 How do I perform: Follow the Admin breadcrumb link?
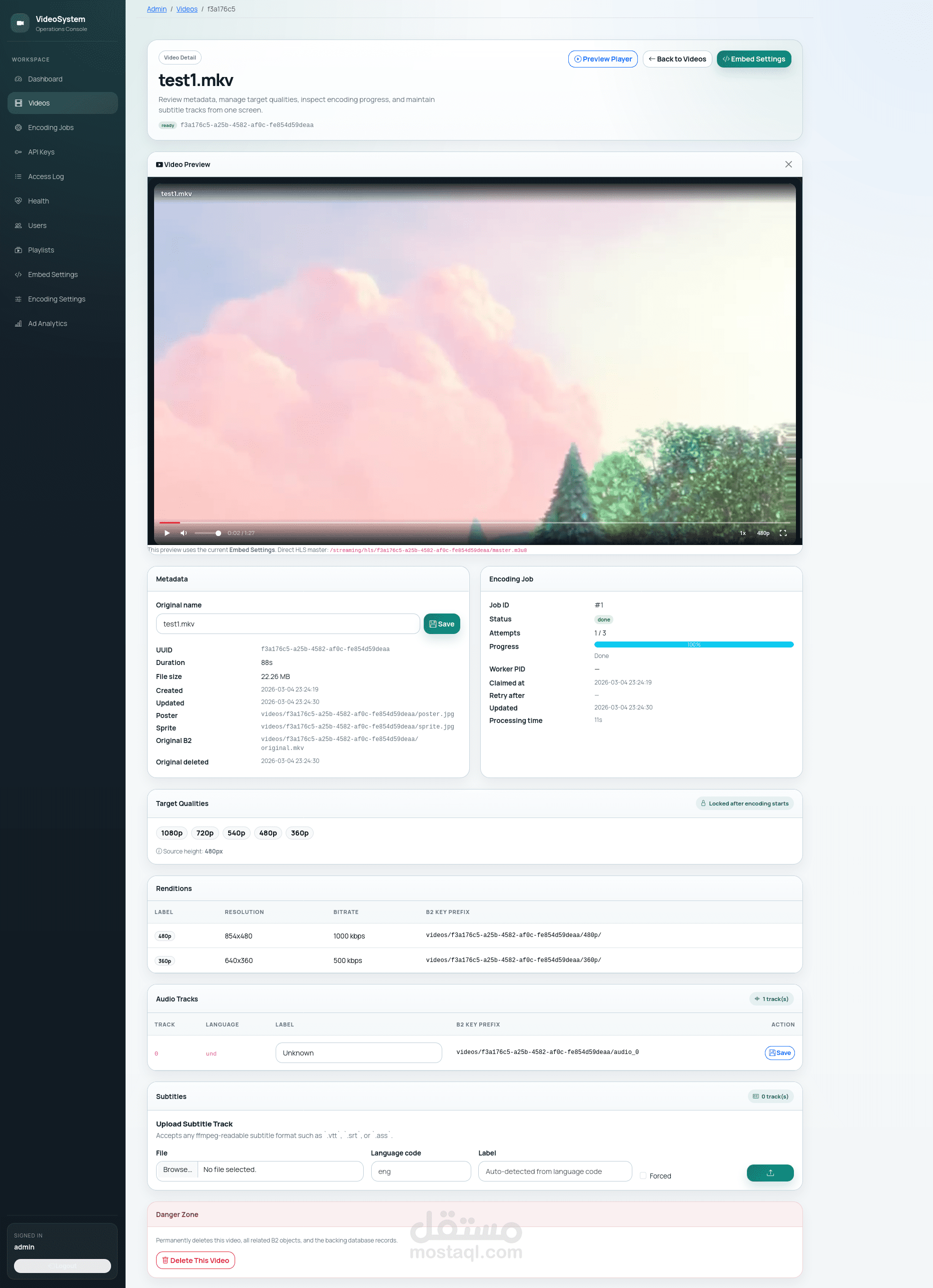coord(157,9)
